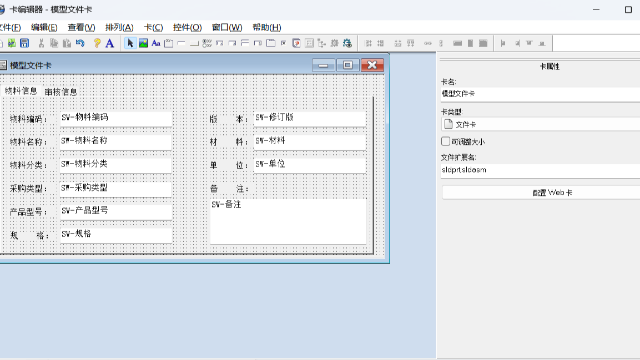Image resolution: width=640 pixels, height=360 pixels.
Task: Open the 帮助(H) menu
Action: (x=267, y=27)
